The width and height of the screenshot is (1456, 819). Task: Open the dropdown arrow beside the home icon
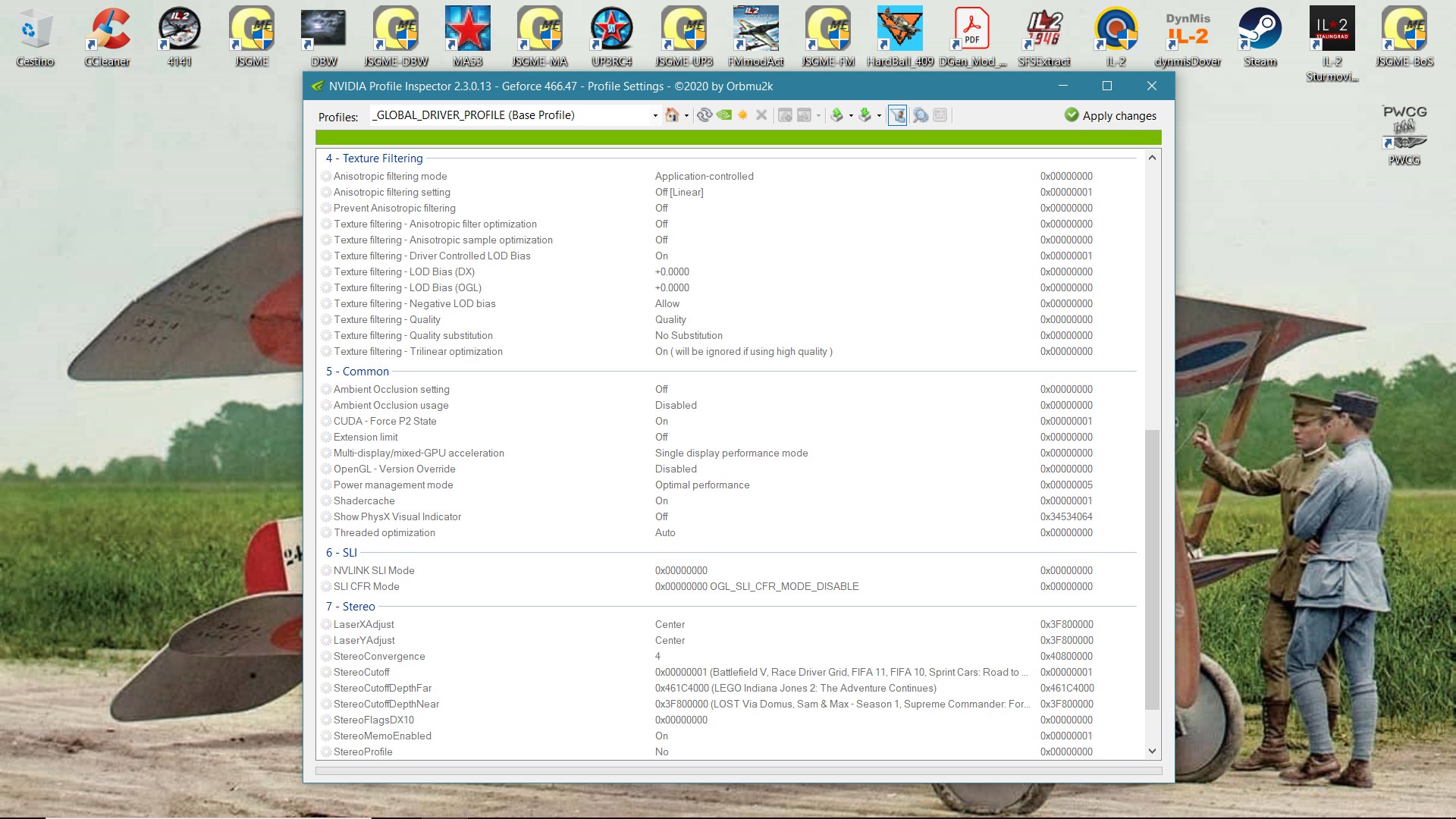[686, 116]
